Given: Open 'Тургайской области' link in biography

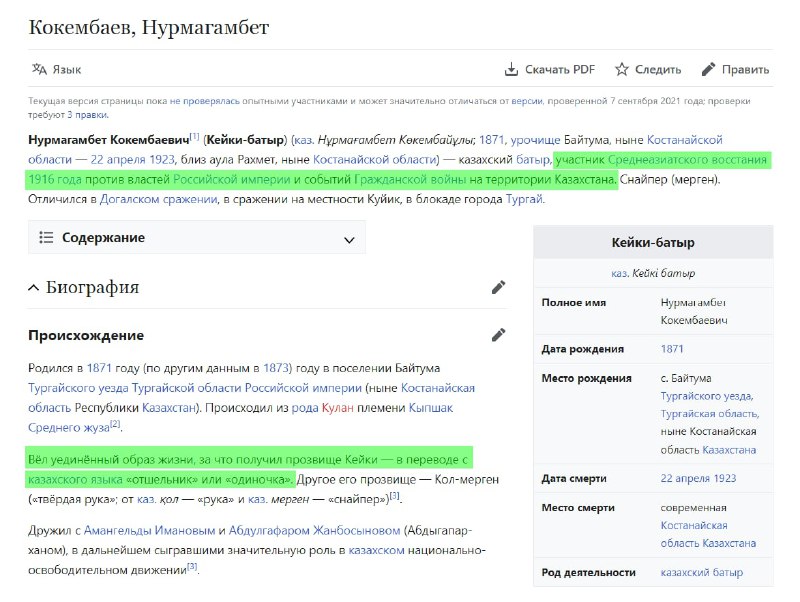Looking at the screenshot, I should pos(186,388).
